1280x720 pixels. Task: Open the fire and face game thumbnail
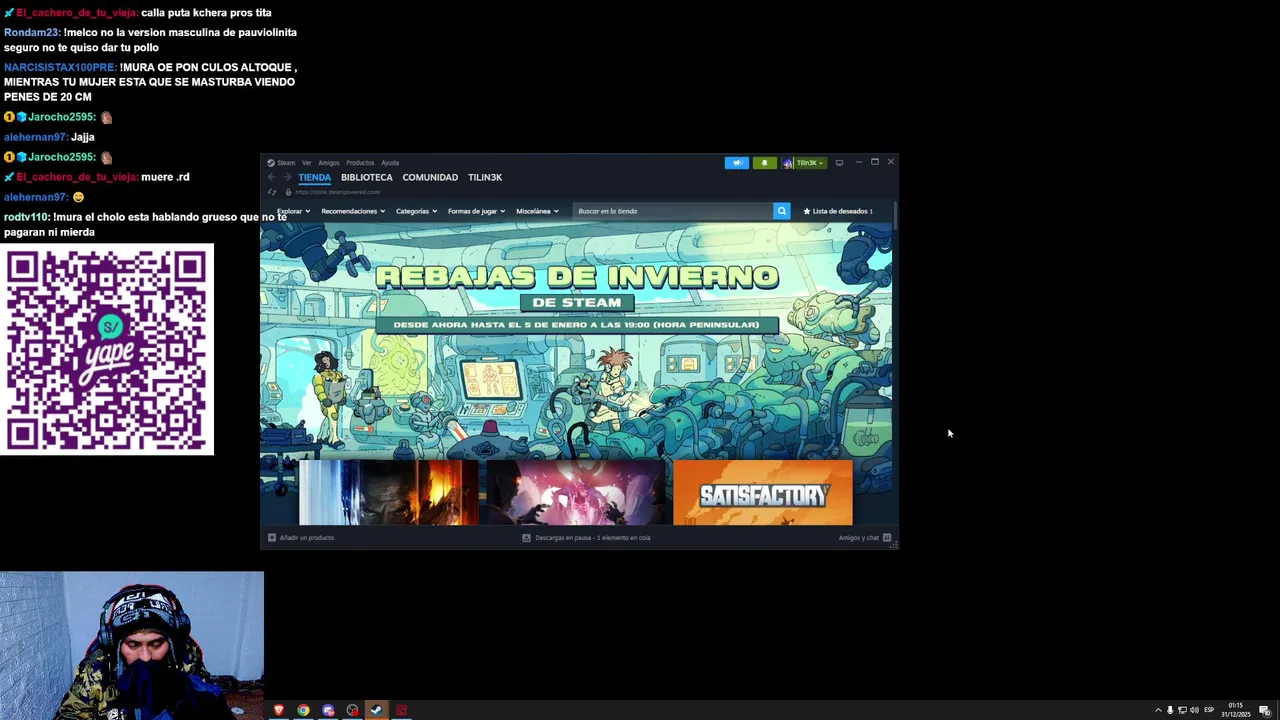point(388,492)
